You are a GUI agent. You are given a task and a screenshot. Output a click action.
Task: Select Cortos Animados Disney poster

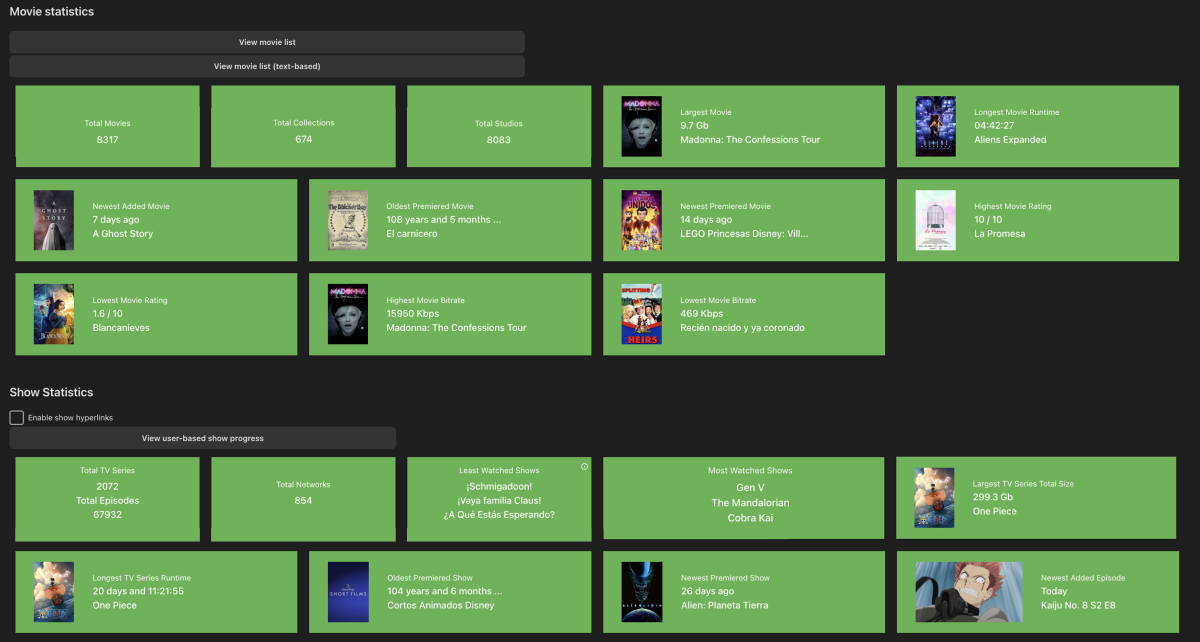348,591
